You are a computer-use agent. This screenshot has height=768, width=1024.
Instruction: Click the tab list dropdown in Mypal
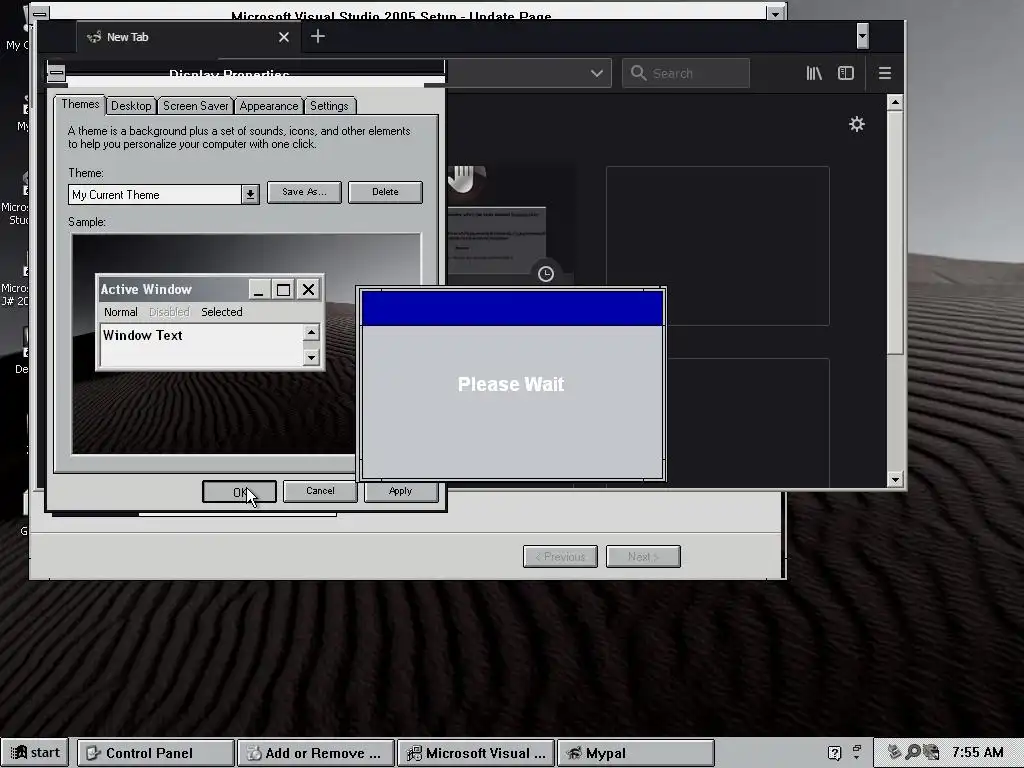862,37
